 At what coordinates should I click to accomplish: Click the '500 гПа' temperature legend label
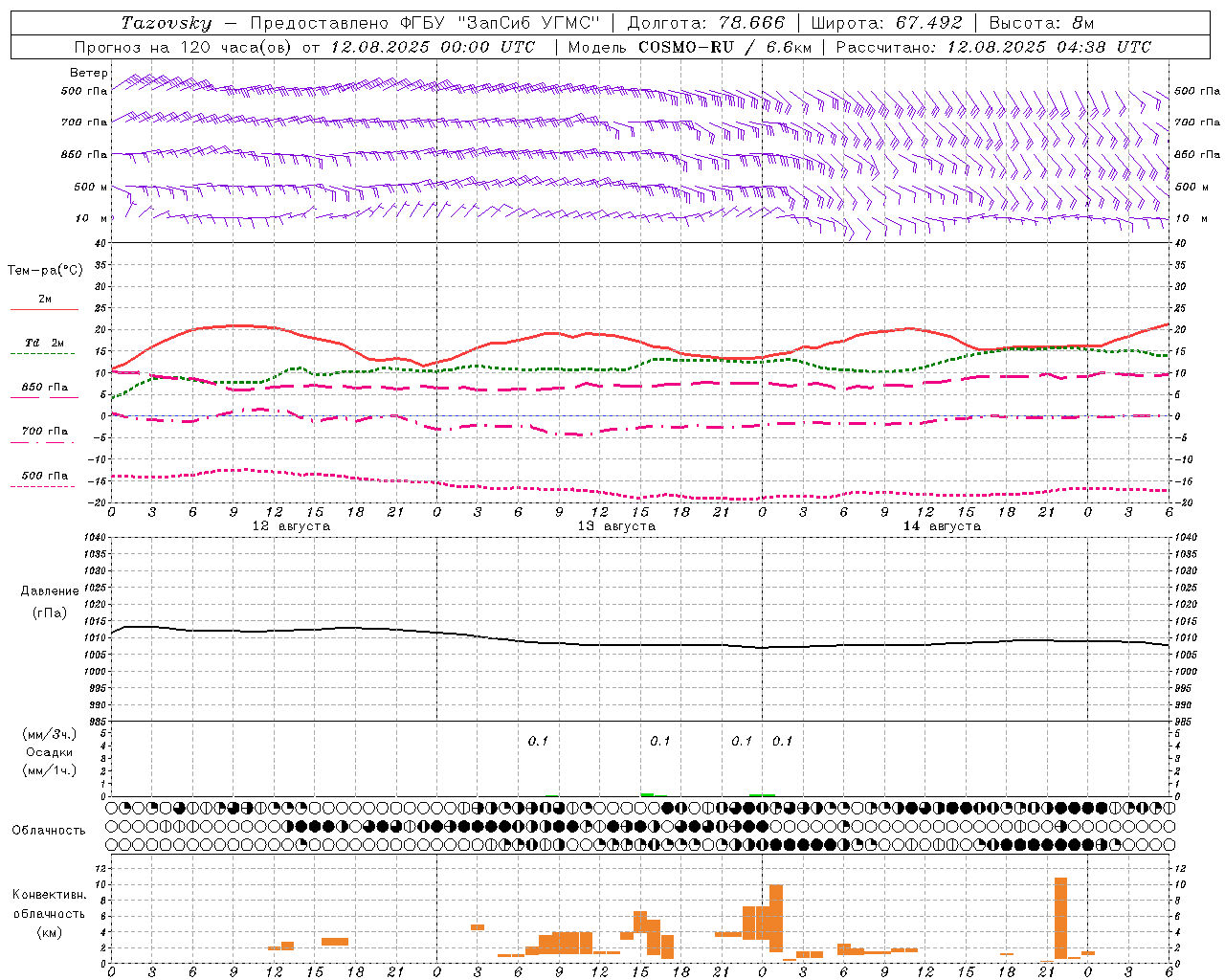44,476
